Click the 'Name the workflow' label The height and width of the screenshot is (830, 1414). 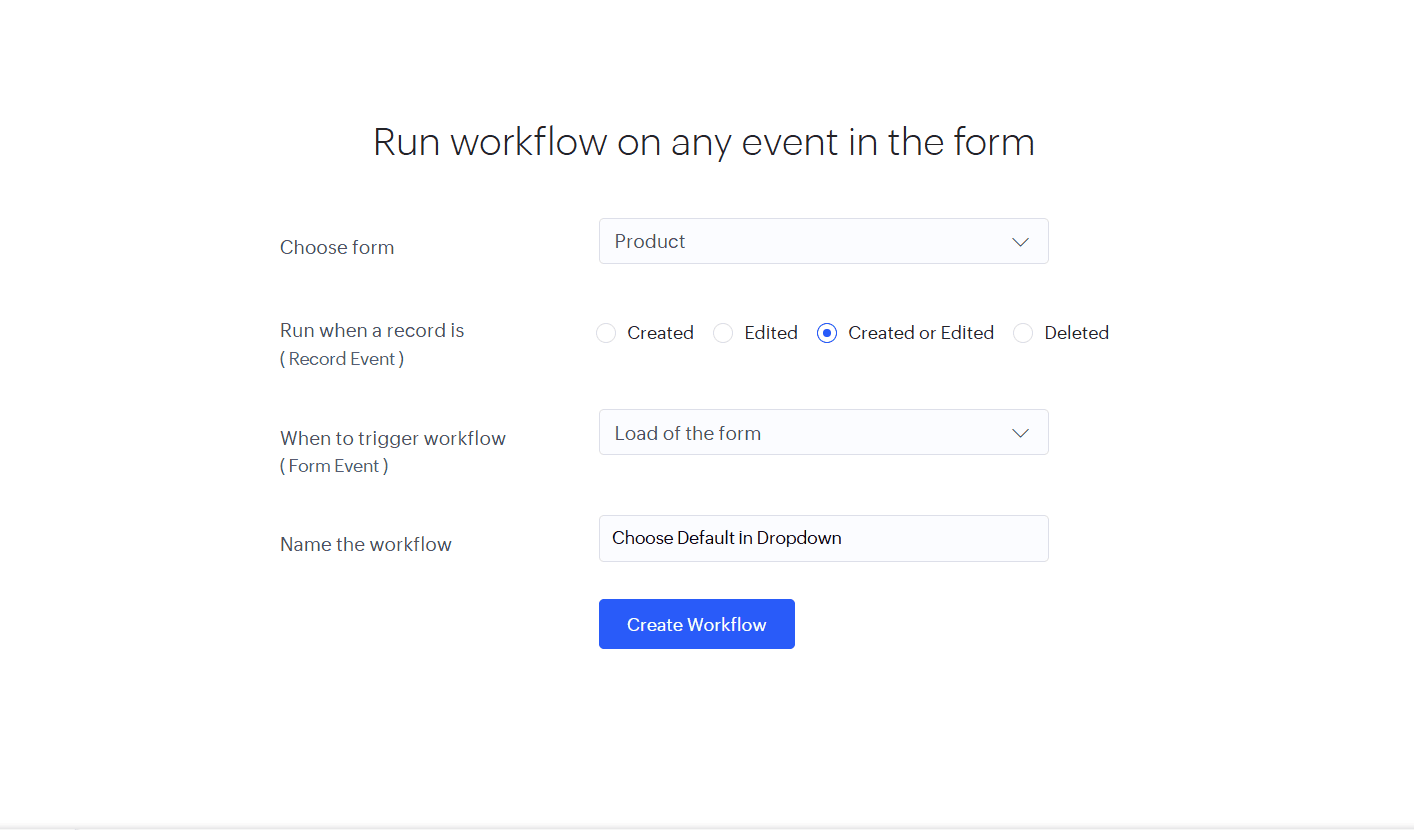[366, 544]
